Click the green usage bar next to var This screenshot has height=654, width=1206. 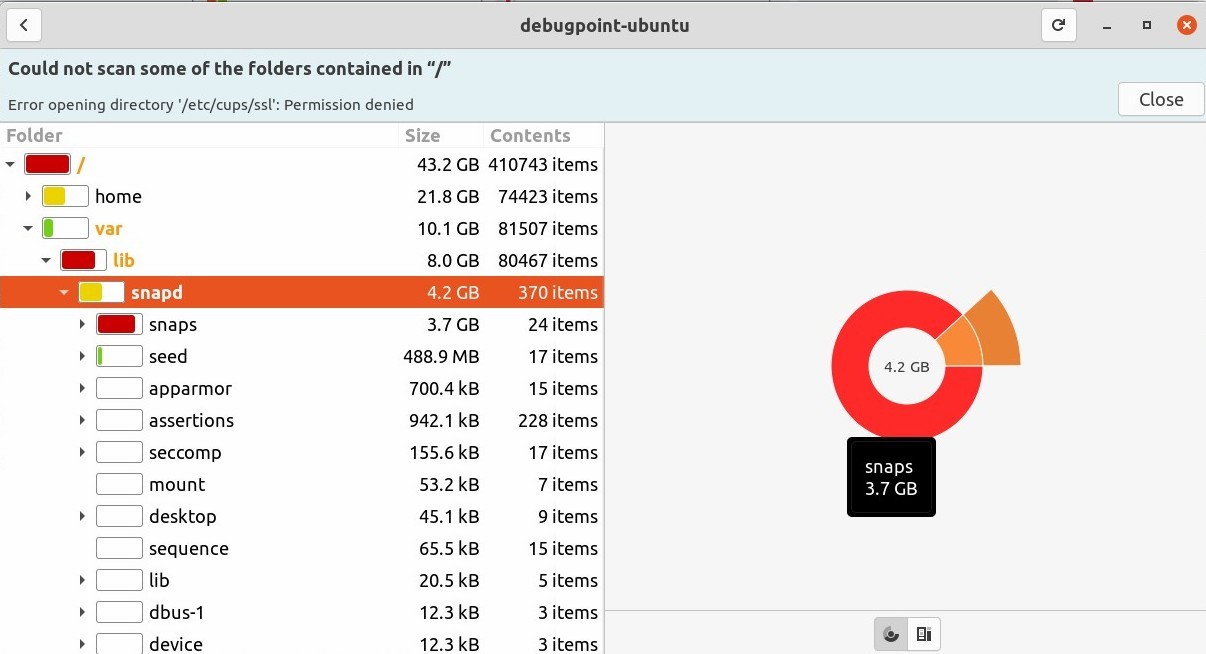[64, 228]
